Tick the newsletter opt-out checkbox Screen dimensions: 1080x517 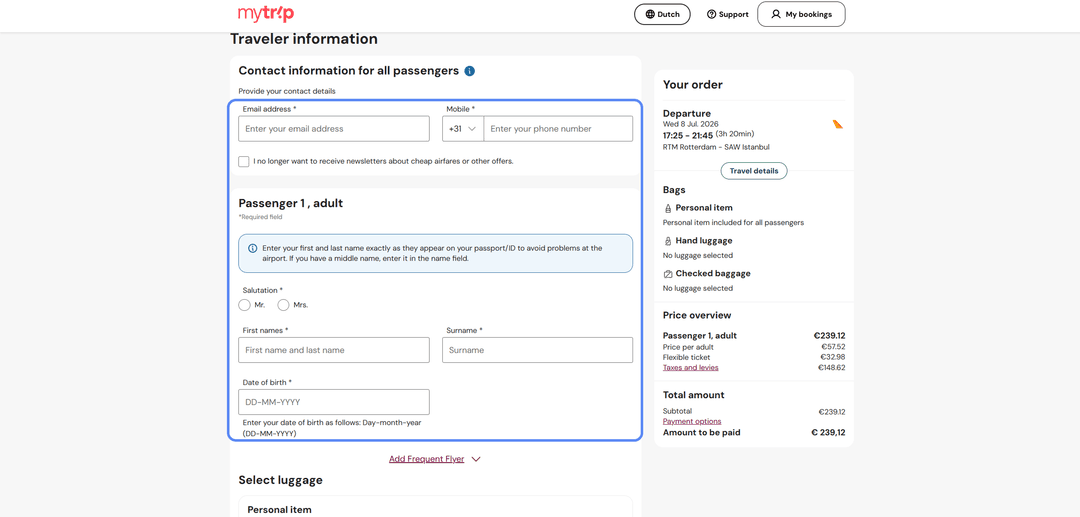click(x=244, y=162)
